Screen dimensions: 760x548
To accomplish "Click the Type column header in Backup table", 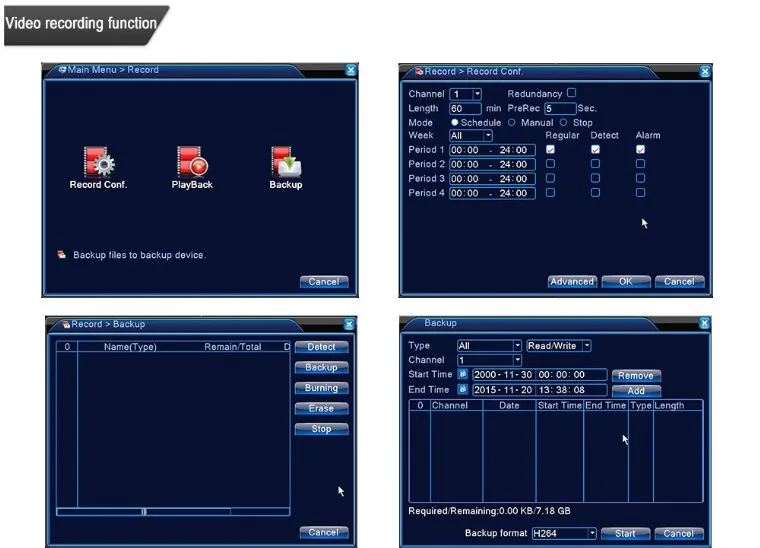I will coord(640,406).
